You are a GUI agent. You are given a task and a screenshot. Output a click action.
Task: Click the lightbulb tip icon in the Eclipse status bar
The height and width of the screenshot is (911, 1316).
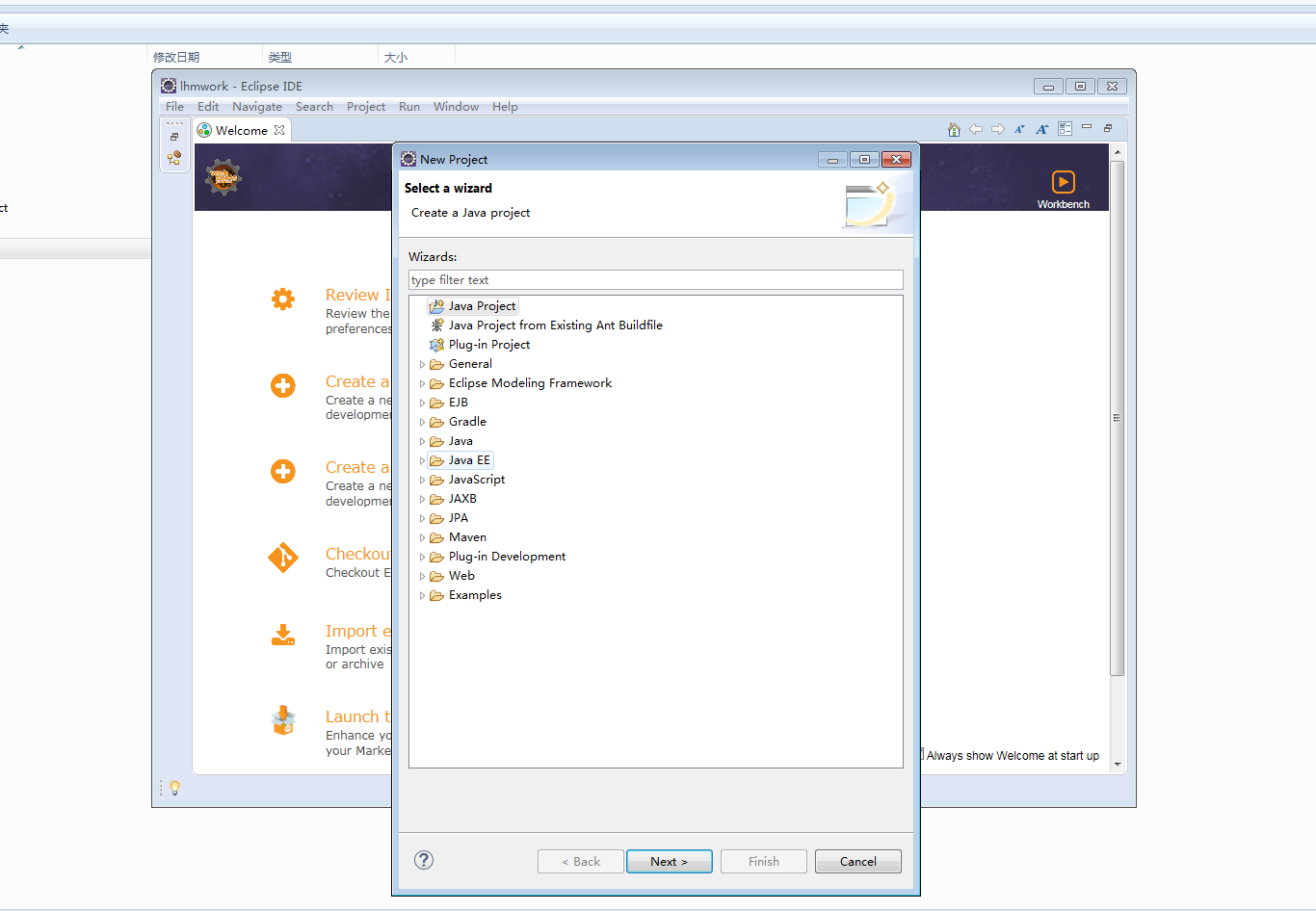(175, 788)
